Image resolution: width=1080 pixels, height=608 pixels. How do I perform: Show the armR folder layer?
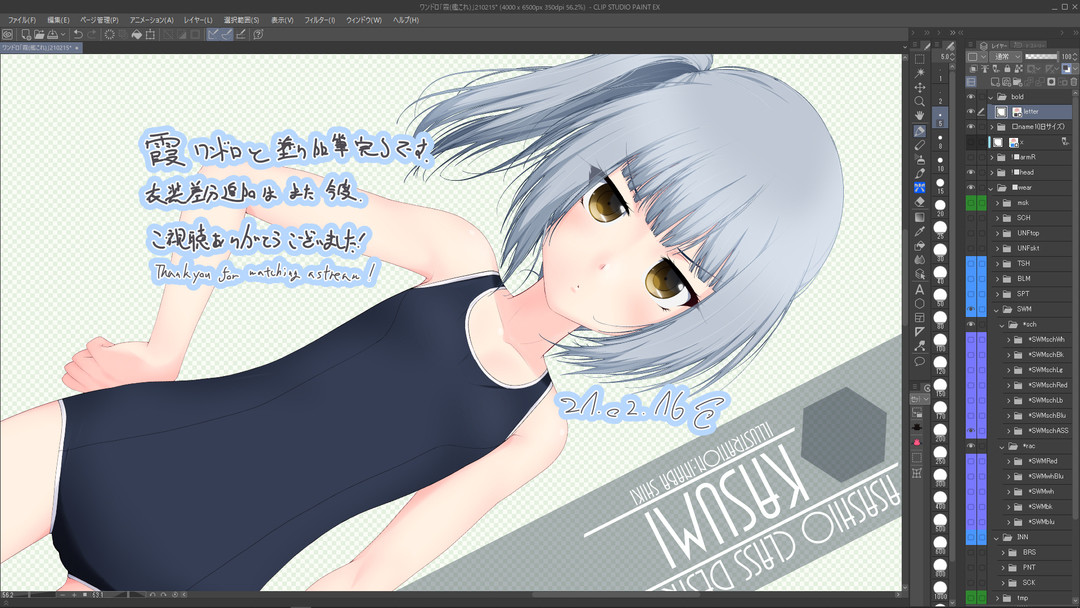point(970,157)
